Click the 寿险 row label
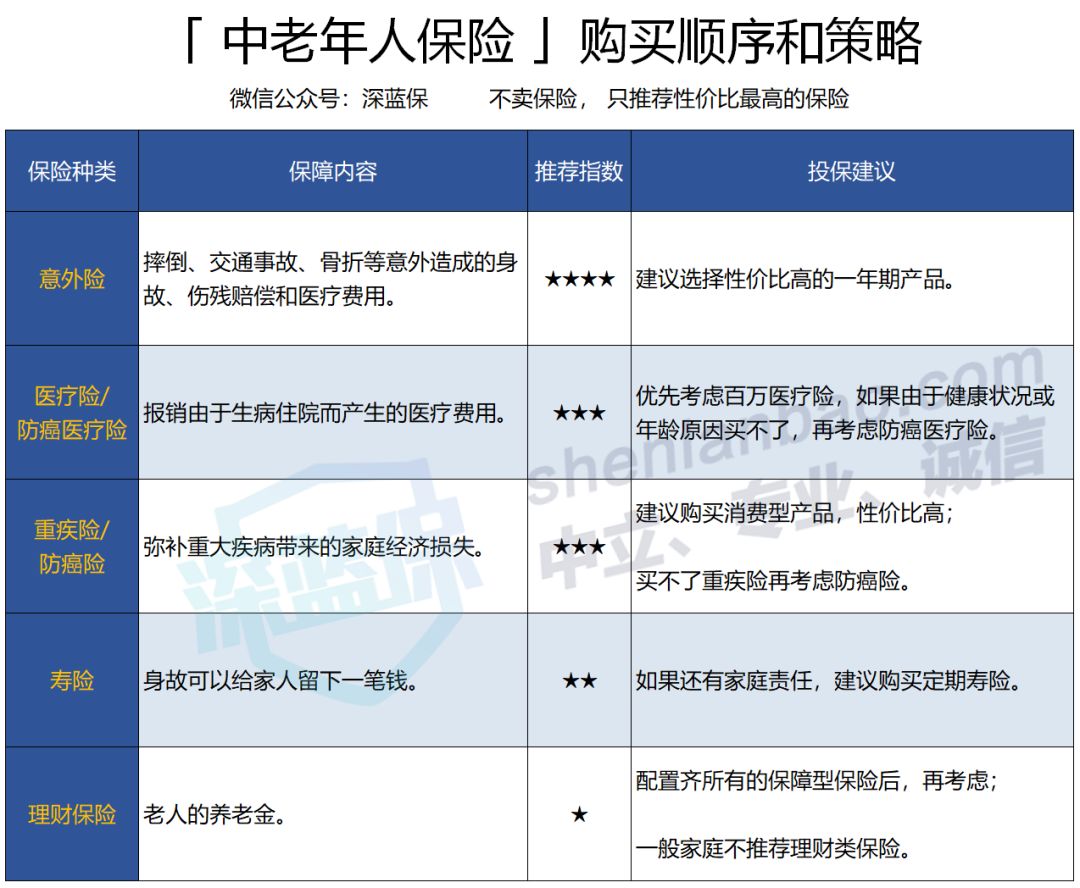Screen dimensions: 1080x888 point(72,680)
